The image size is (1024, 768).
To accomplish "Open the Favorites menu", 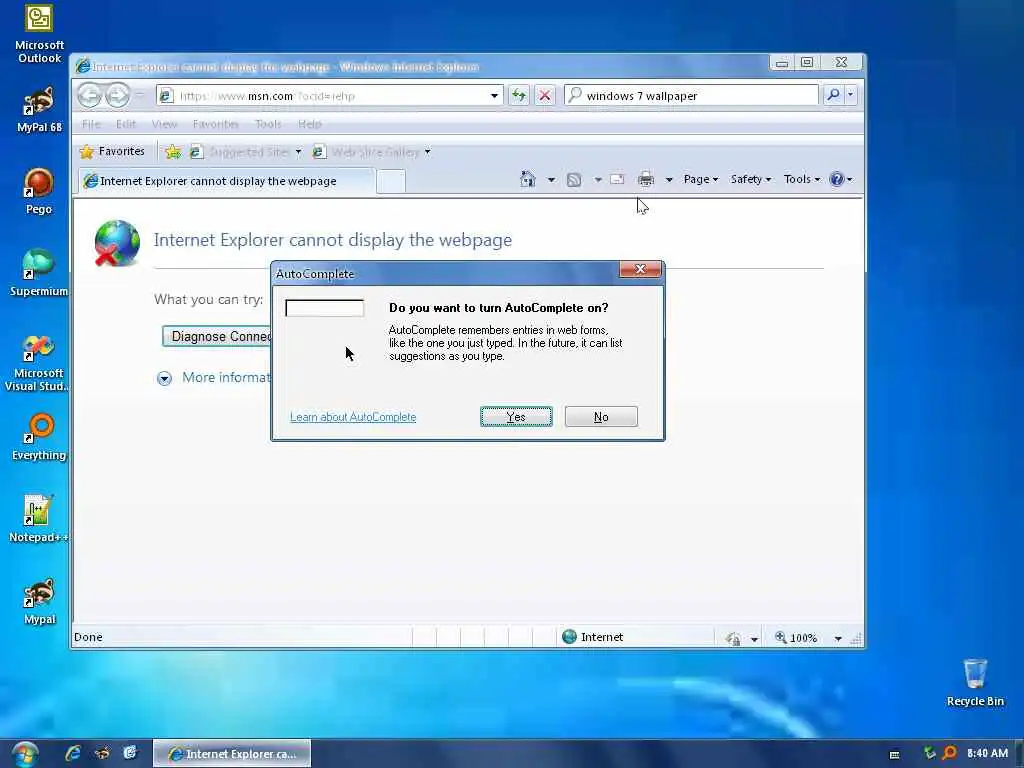I will coord(216,124).
